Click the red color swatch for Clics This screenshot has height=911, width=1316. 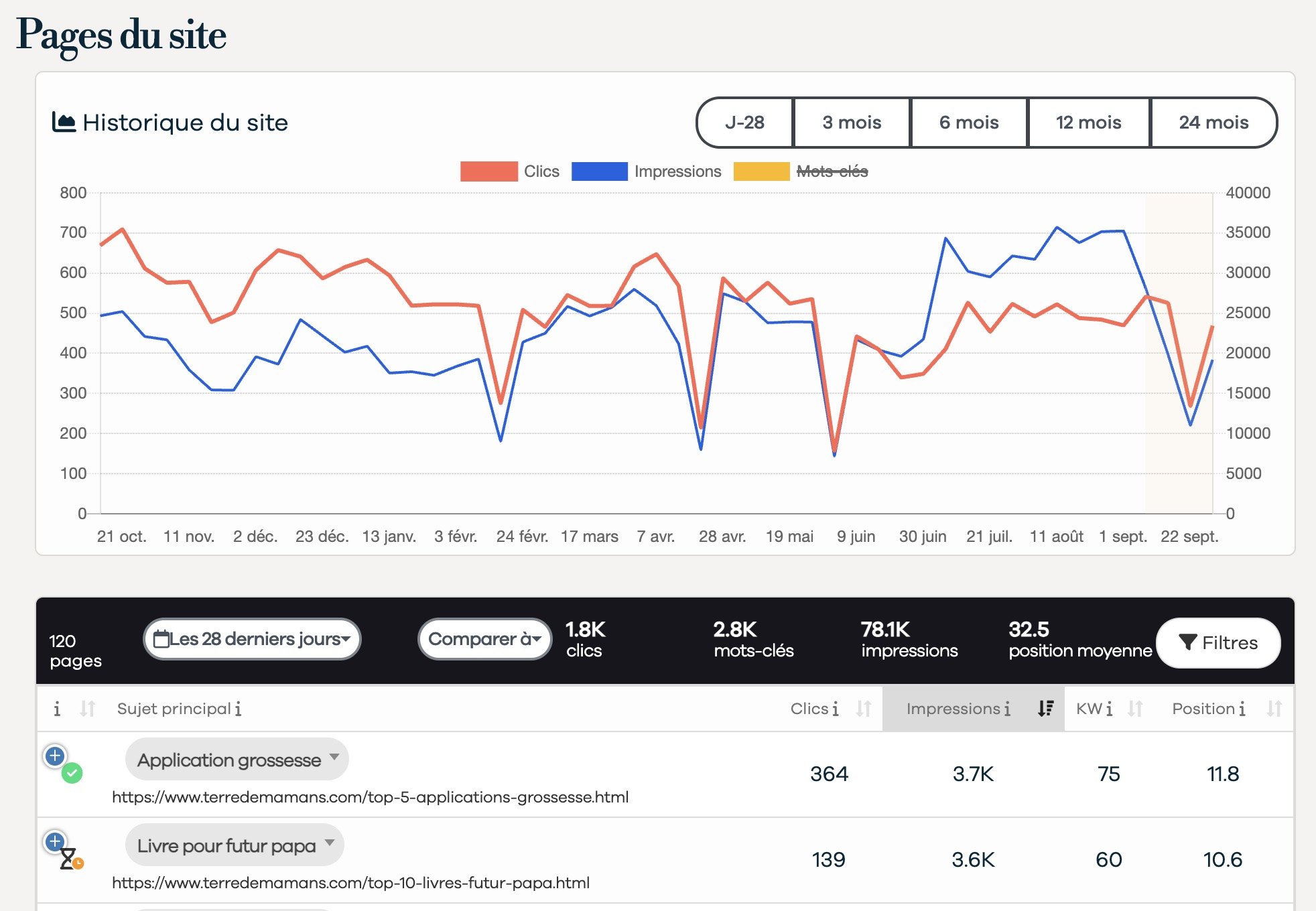tap(488, 171)
